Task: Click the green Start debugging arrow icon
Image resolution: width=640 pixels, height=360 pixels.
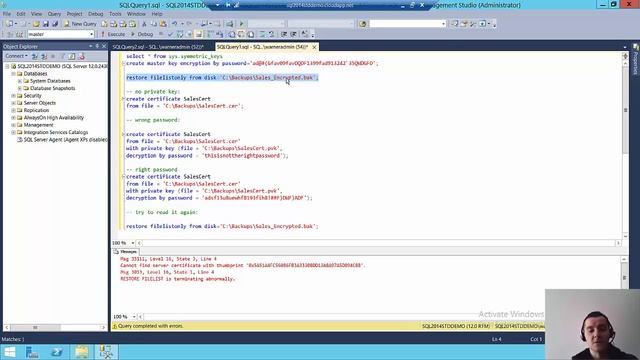Action: pos(241,24)
